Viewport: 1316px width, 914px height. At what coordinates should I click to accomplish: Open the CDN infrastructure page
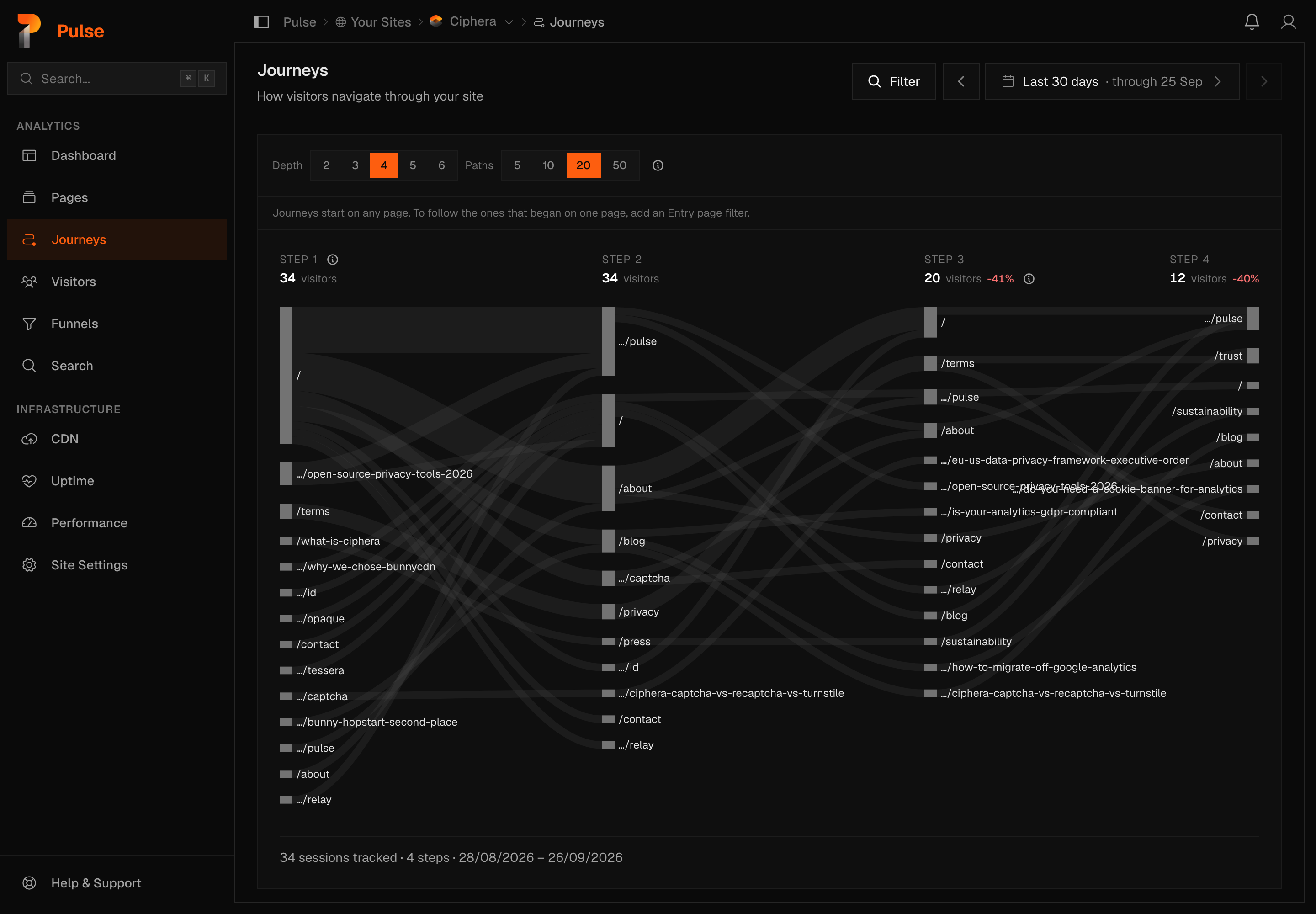point(117,439)
